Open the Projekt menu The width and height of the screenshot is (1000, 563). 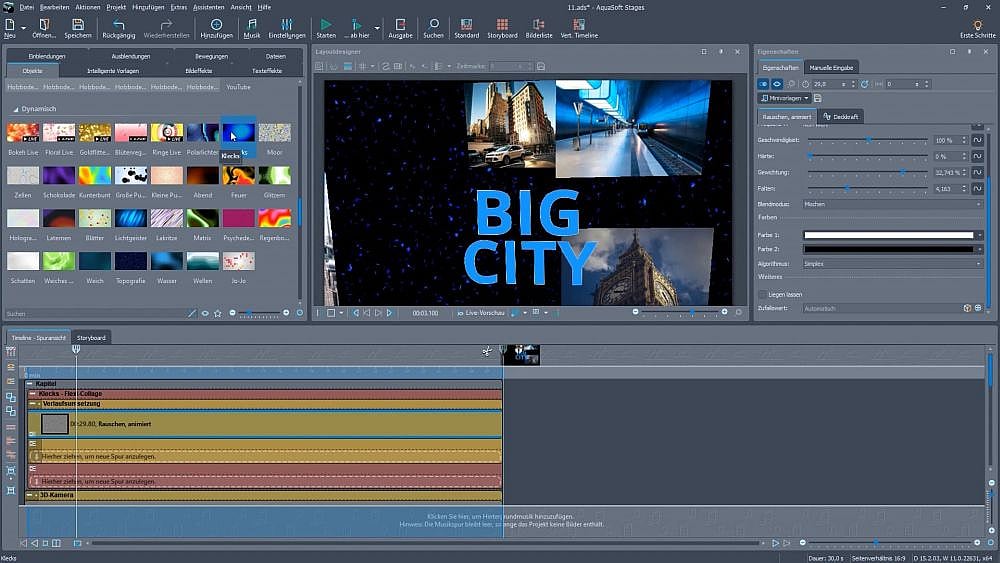click(x=114, y=6)
